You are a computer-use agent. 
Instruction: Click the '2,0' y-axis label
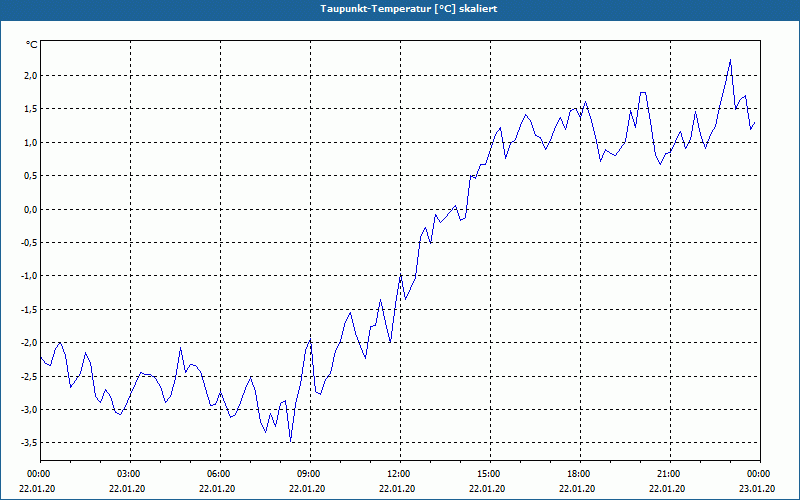(31, 76)
